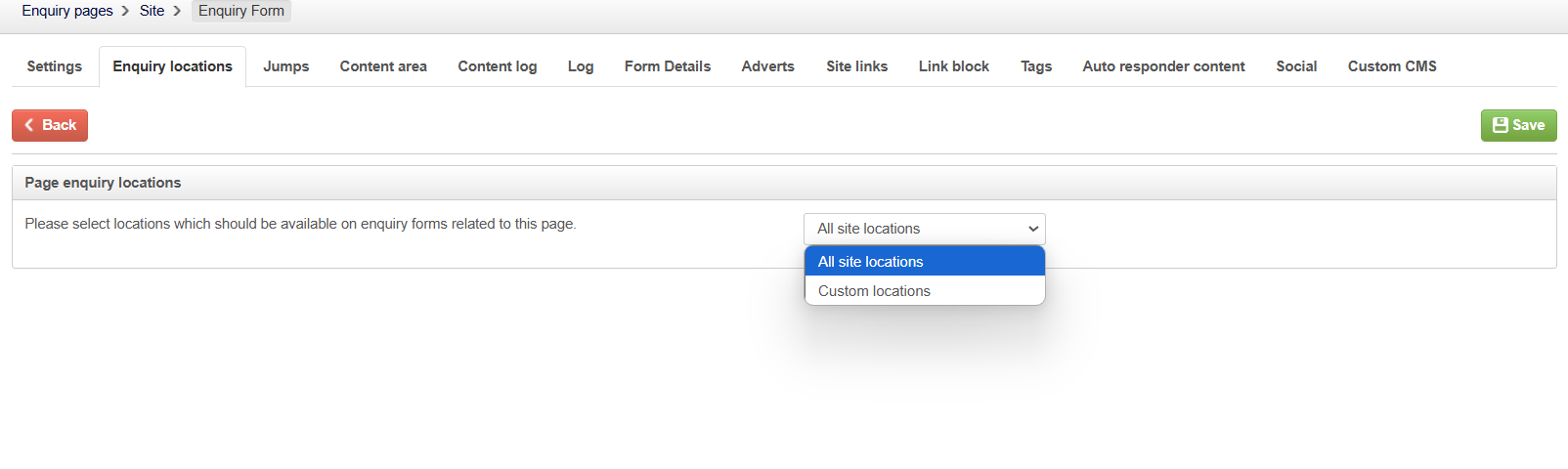Open Auto responder content tab
This screenshot has width=1568, height=469.
(1163, 66)
